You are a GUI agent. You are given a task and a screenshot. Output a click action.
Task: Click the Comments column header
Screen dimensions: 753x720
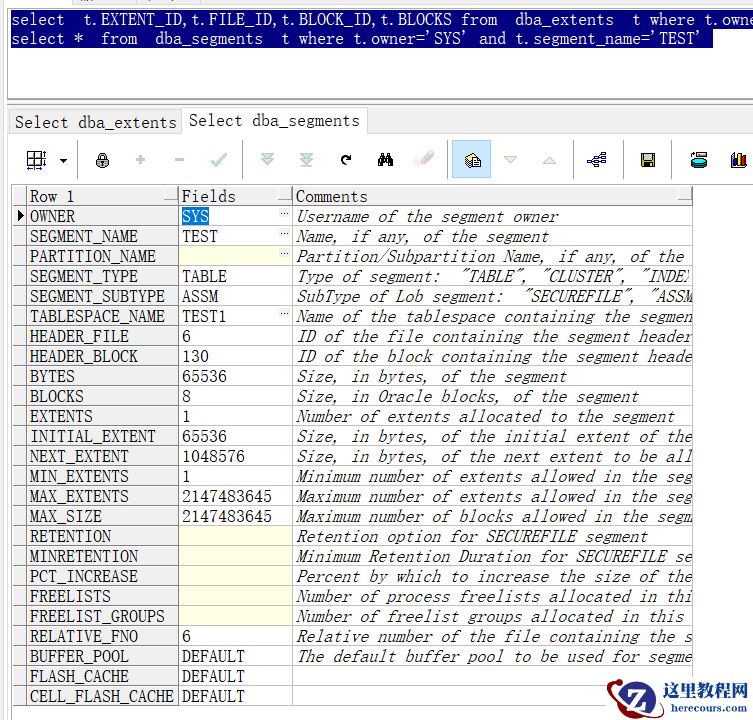(493, 196)
